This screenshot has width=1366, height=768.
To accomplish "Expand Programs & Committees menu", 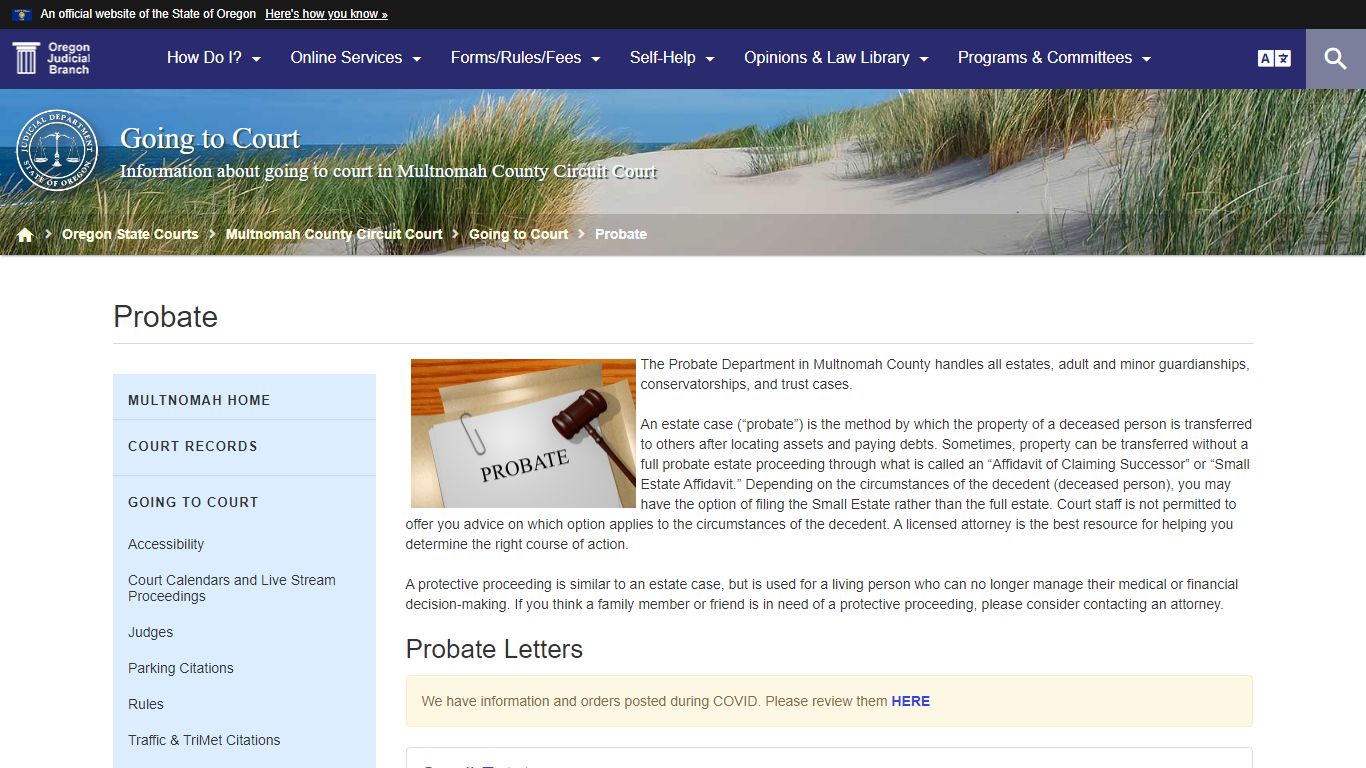I will pos(1055,58).
